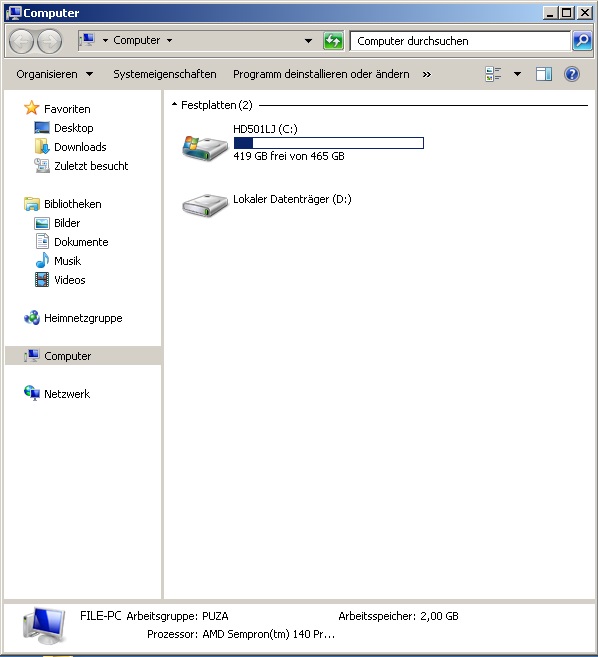Viewport: 598px width, 657px height.
Task: Click the Arbeitsgruppe: PUZA text
Action: click(x=177, y=616)
